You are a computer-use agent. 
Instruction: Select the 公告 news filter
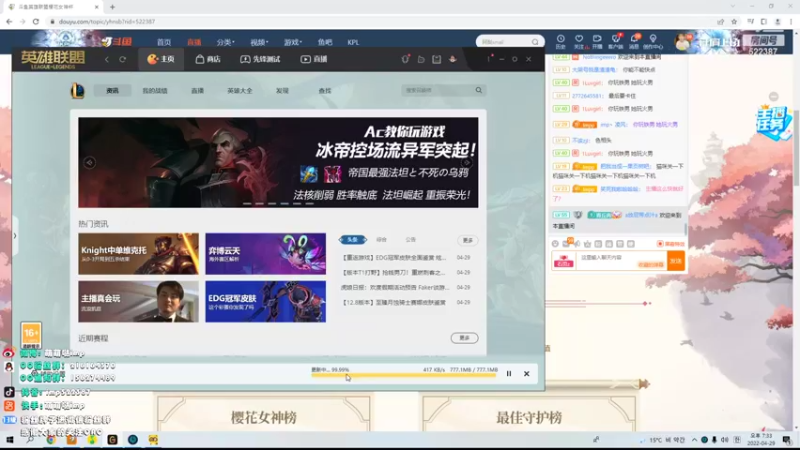click(411, 239)
